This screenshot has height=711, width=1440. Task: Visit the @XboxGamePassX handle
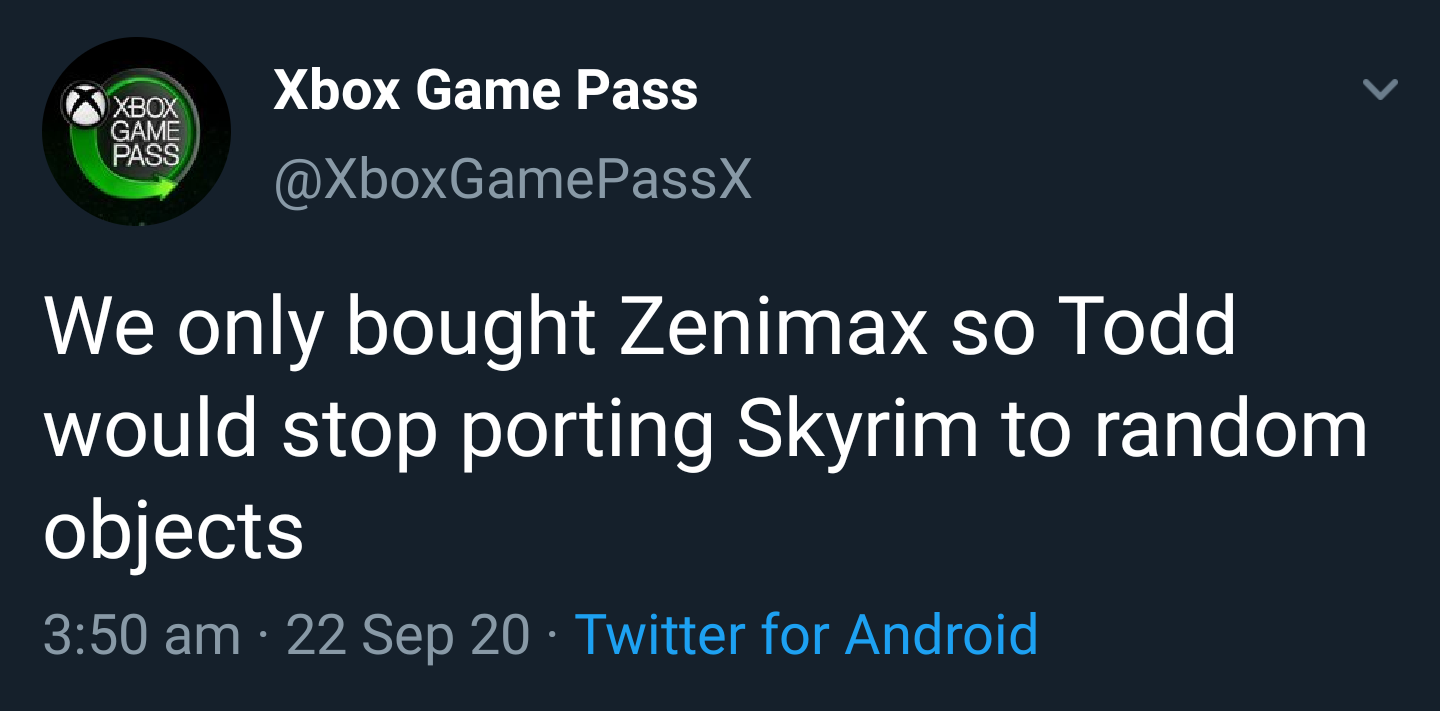[x=511, y=180]
